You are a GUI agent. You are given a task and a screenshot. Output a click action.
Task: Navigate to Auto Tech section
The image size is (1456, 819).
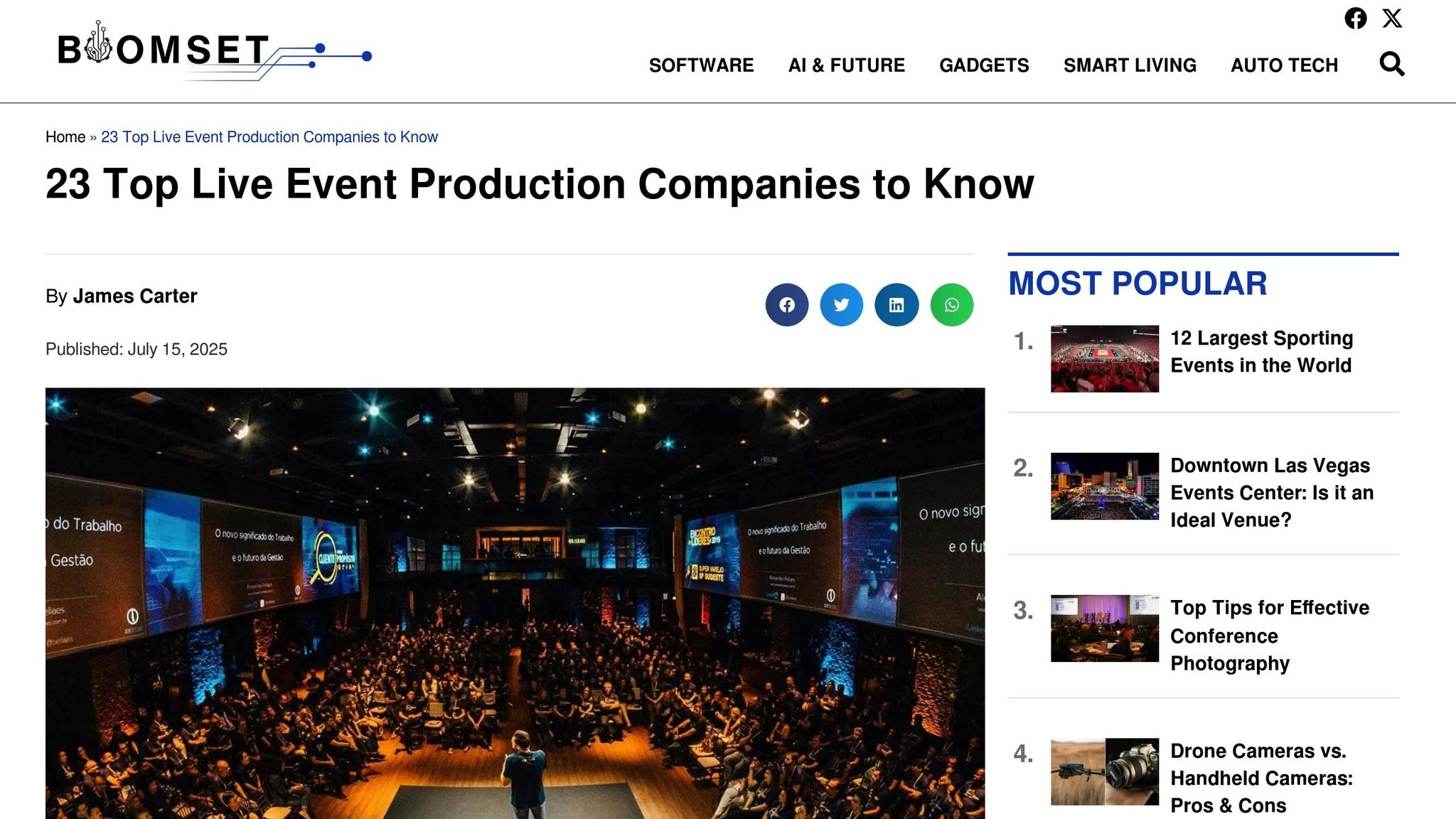tap(1284, 65)
